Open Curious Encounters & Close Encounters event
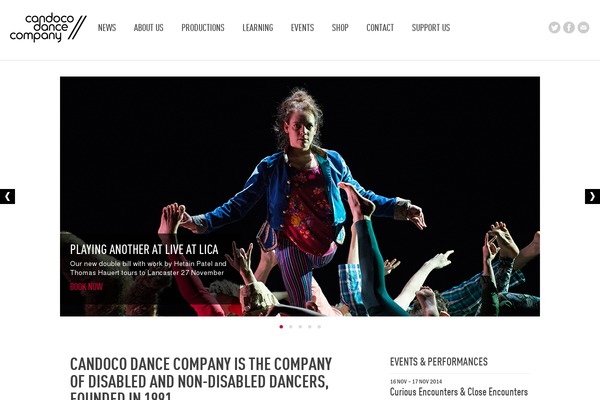 pos(459,392)
